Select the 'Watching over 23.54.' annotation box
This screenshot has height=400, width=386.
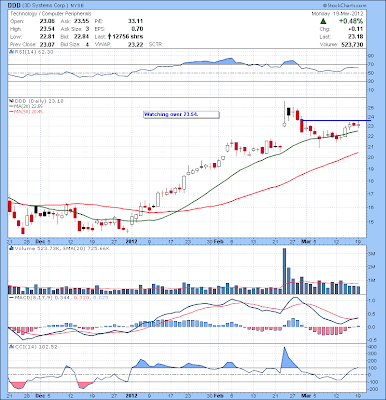(x=181, y=115)
